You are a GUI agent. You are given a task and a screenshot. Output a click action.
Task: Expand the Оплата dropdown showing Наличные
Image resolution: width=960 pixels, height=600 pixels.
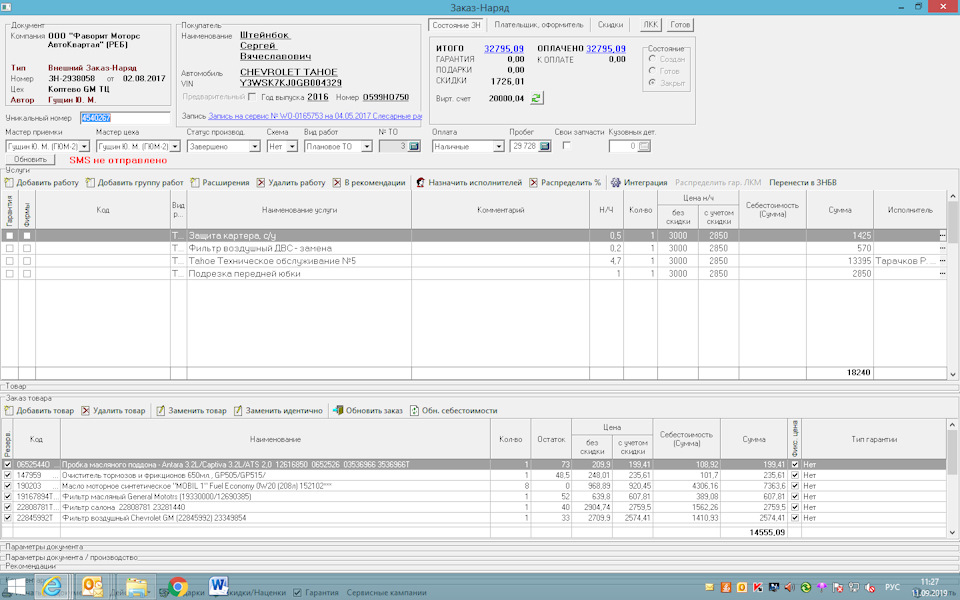click(499, 146)
